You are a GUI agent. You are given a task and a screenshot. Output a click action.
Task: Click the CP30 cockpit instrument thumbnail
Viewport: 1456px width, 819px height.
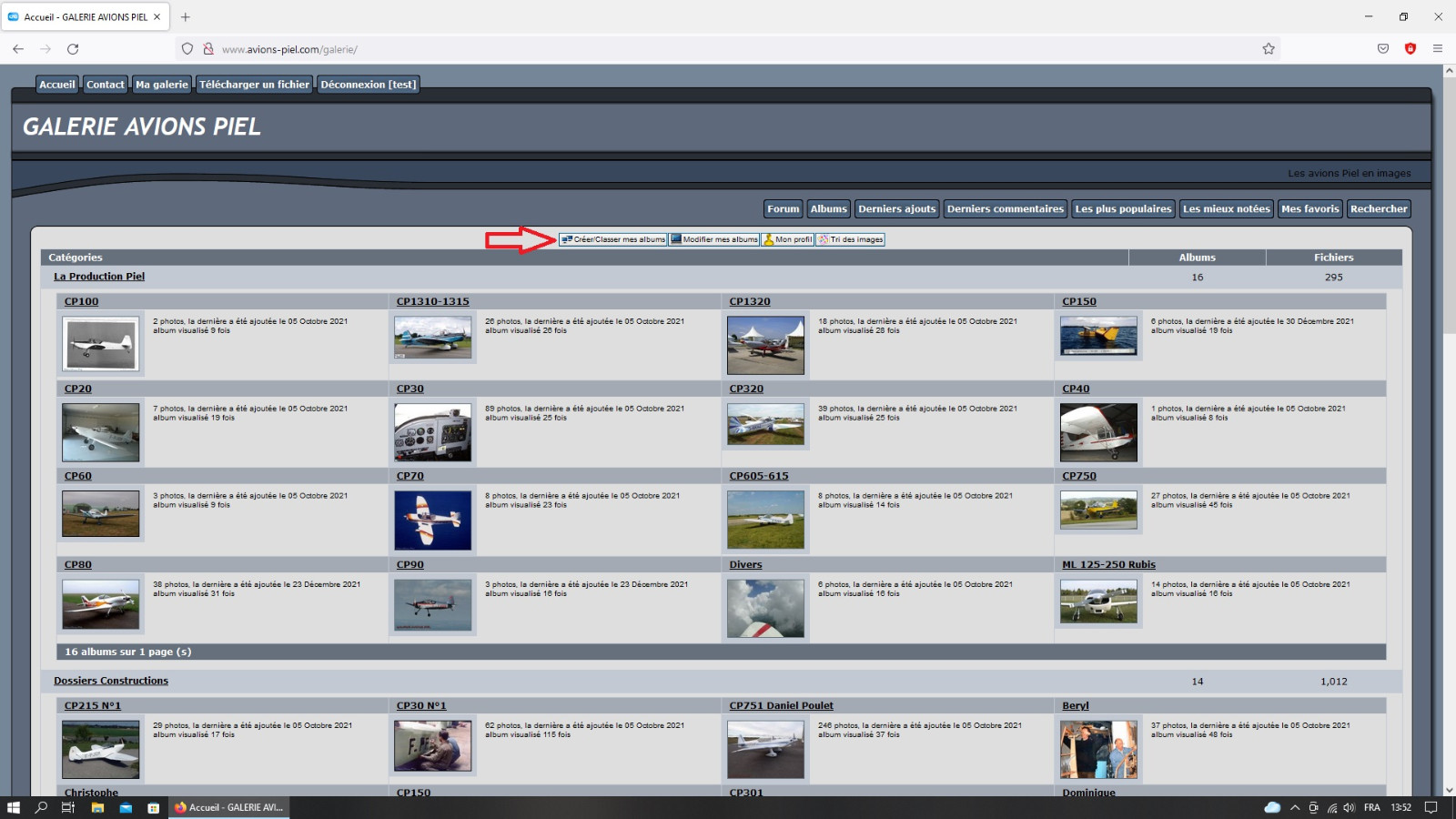(x=433, y=432)
